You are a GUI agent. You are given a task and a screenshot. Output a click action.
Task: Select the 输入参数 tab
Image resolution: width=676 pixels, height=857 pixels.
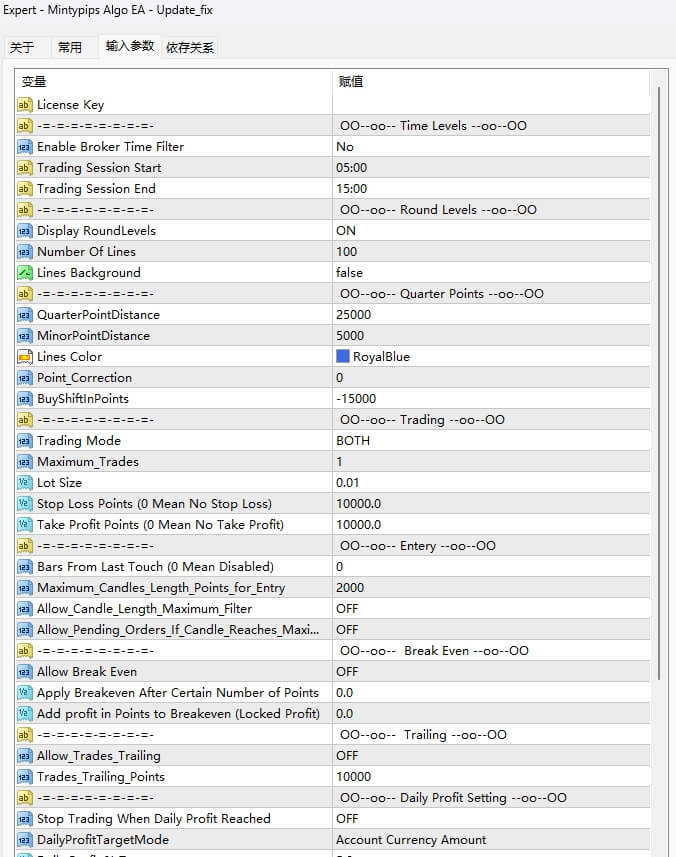click(130, 46)
